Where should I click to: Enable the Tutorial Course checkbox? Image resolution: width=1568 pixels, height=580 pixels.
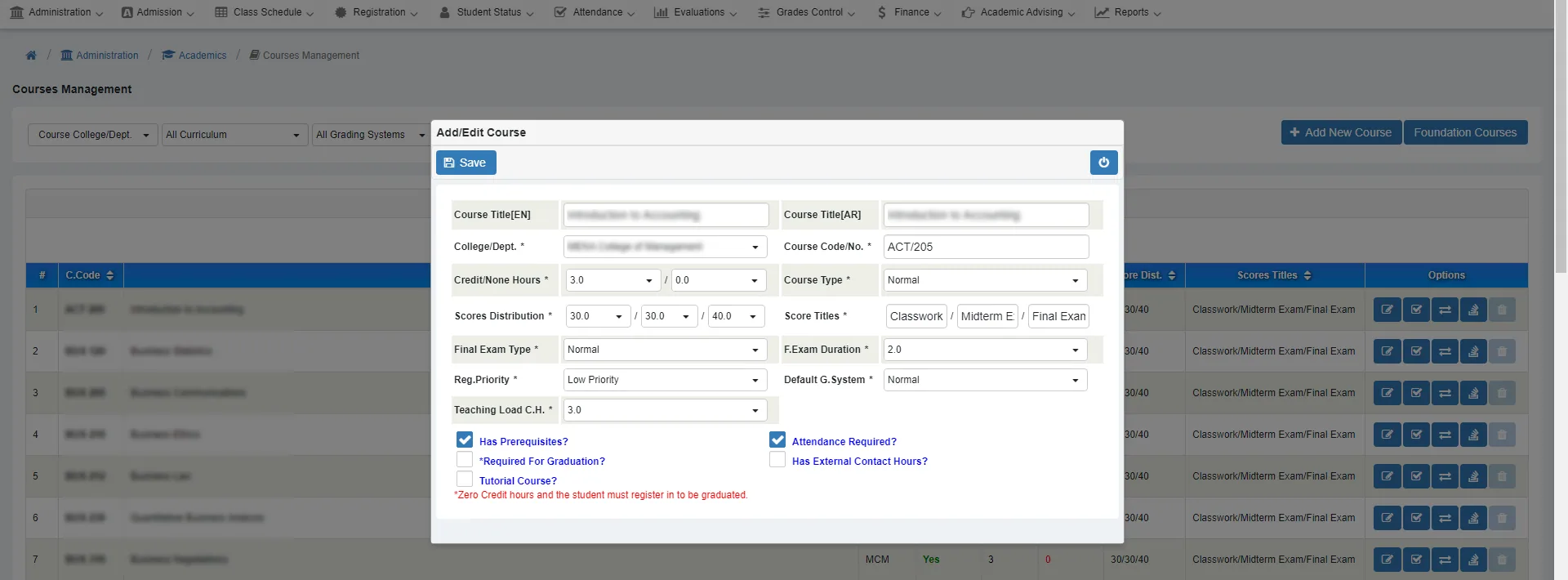[465, 479]
